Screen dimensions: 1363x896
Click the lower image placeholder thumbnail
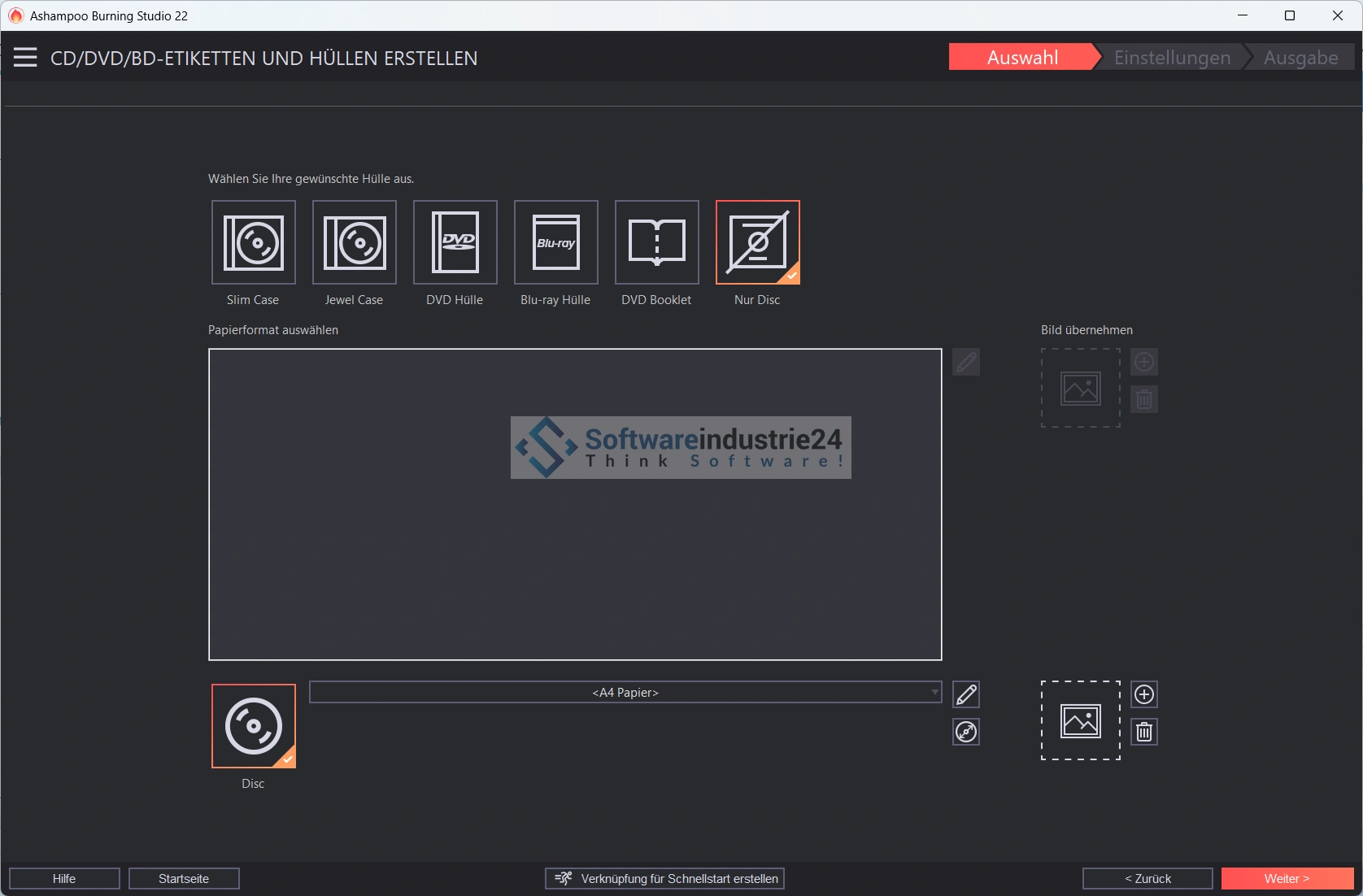(1081, 721)
